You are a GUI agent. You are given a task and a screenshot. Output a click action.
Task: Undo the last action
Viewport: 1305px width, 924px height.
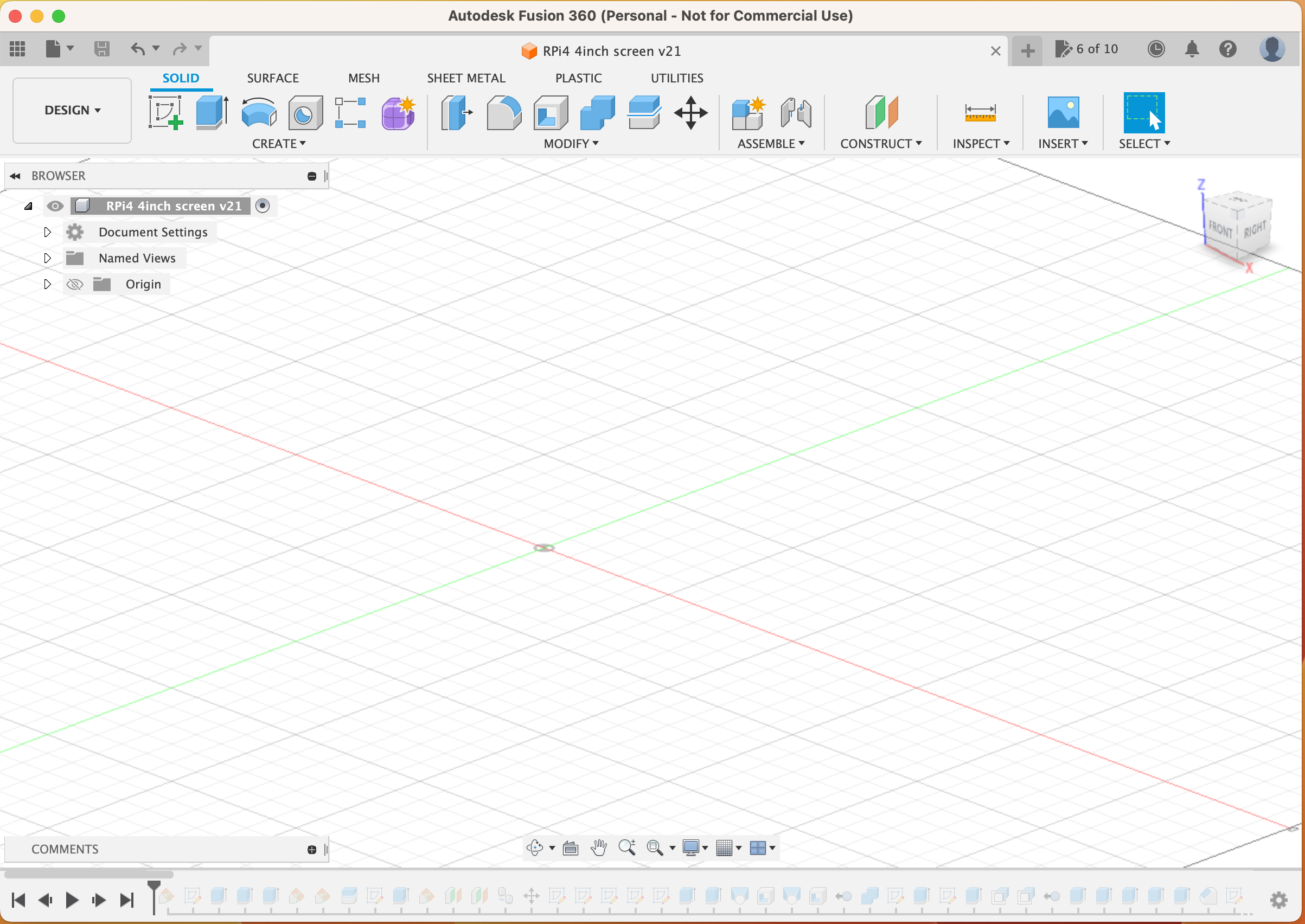(138, 49)
